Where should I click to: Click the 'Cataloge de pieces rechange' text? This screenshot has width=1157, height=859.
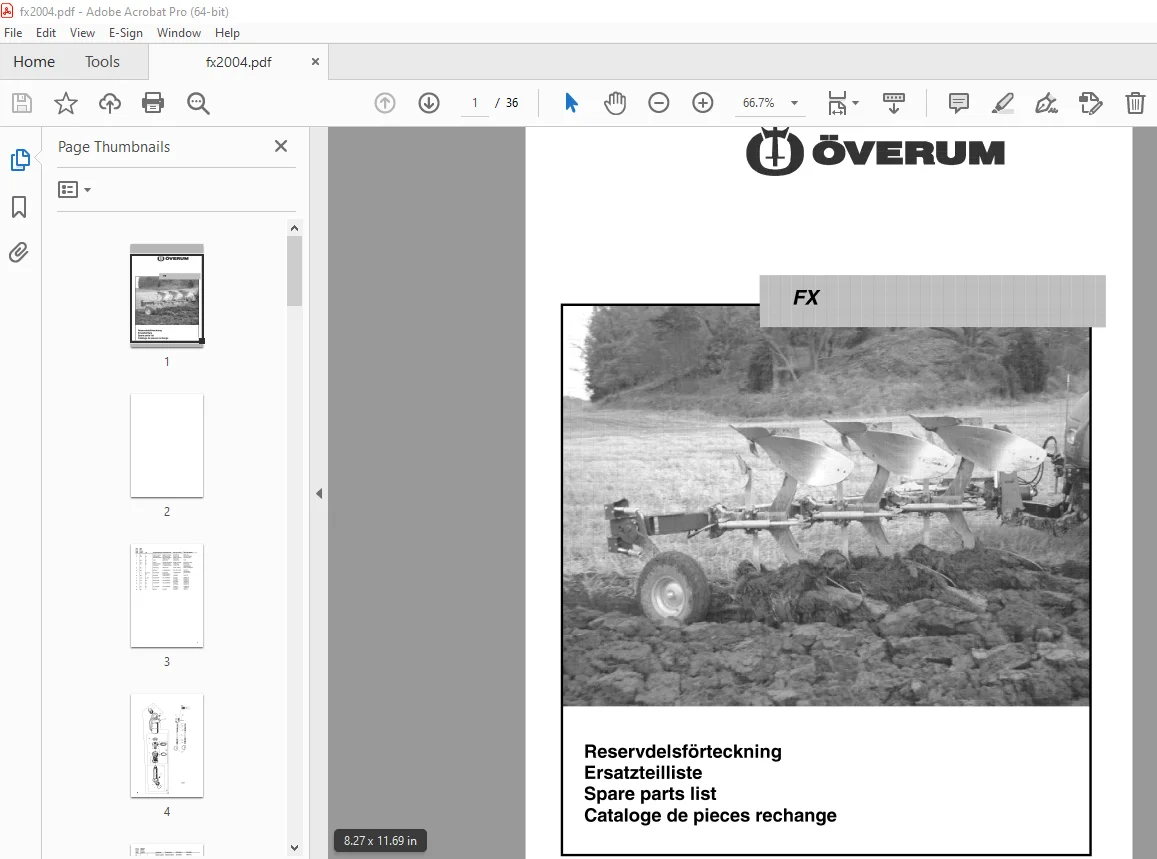click(710, 815)
